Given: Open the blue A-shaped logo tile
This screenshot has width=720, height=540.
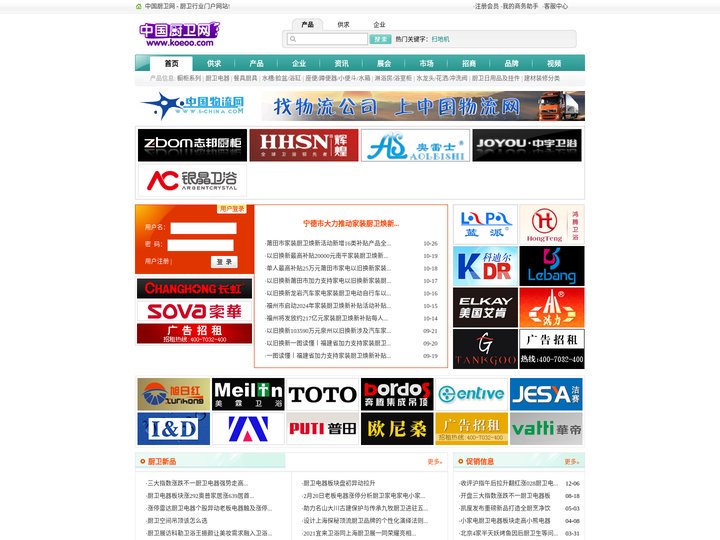Looking at the screenshot, I should [x=248, y=428].
